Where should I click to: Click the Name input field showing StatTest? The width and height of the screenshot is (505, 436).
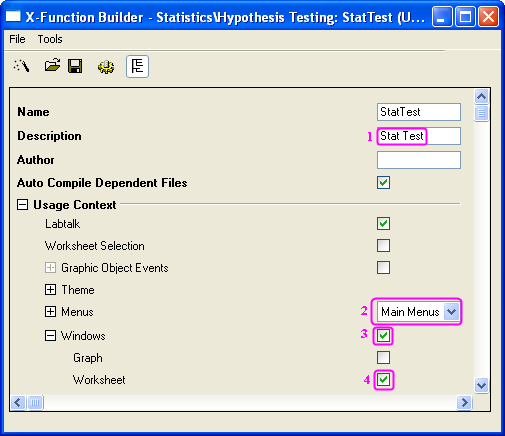(419, 112)
